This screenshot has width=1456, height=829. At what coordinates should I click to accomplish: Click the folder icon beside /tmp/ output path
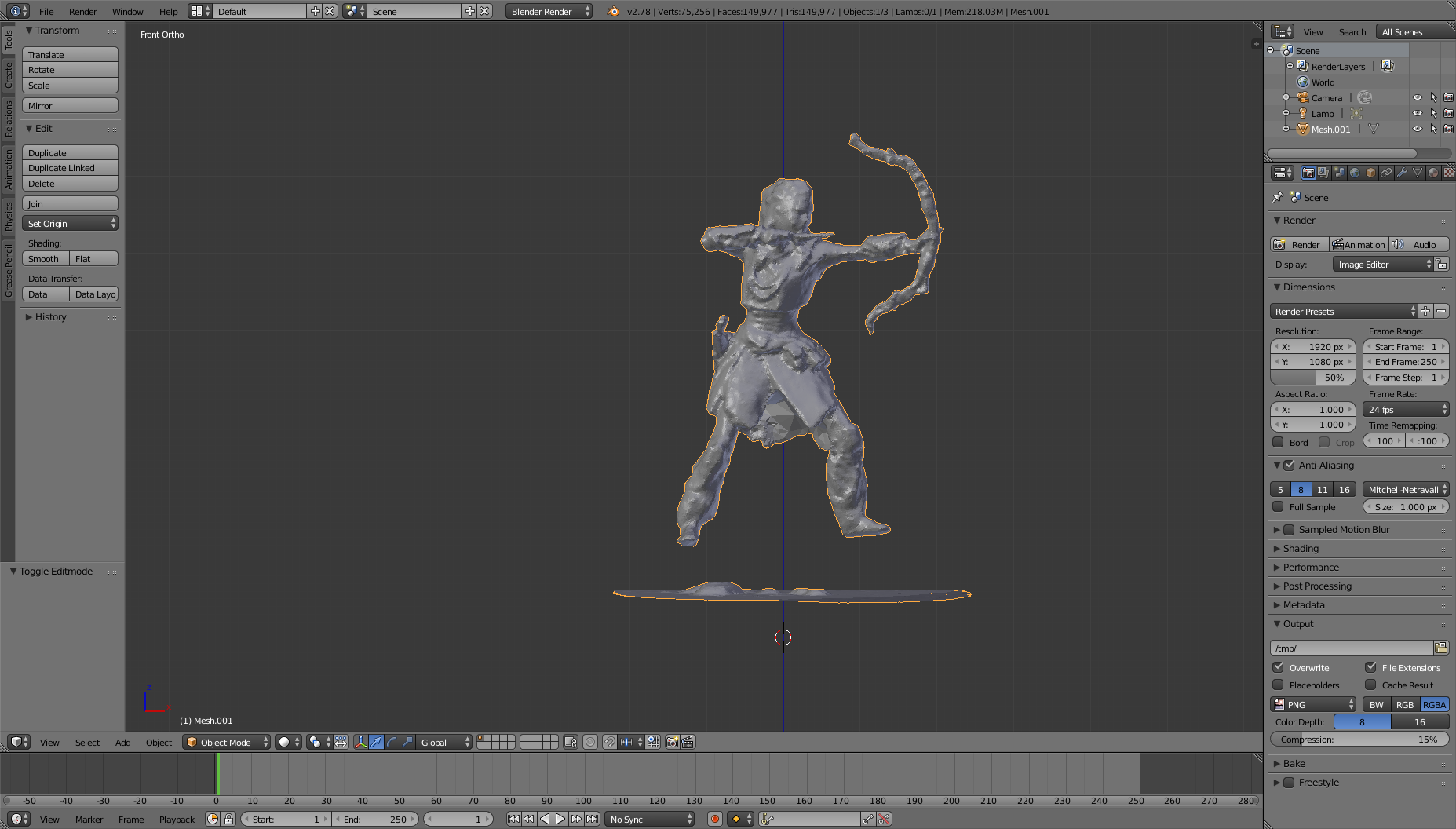tap(1441, 648)
